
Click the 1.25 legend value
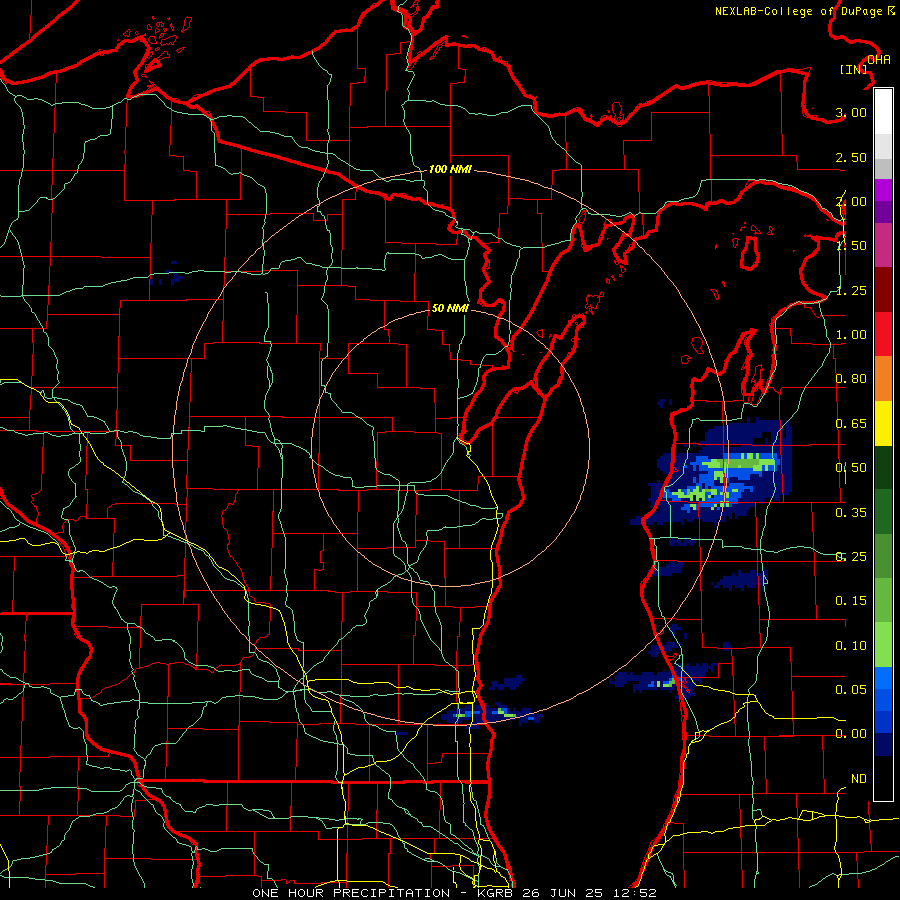click(x=851, y=290)
